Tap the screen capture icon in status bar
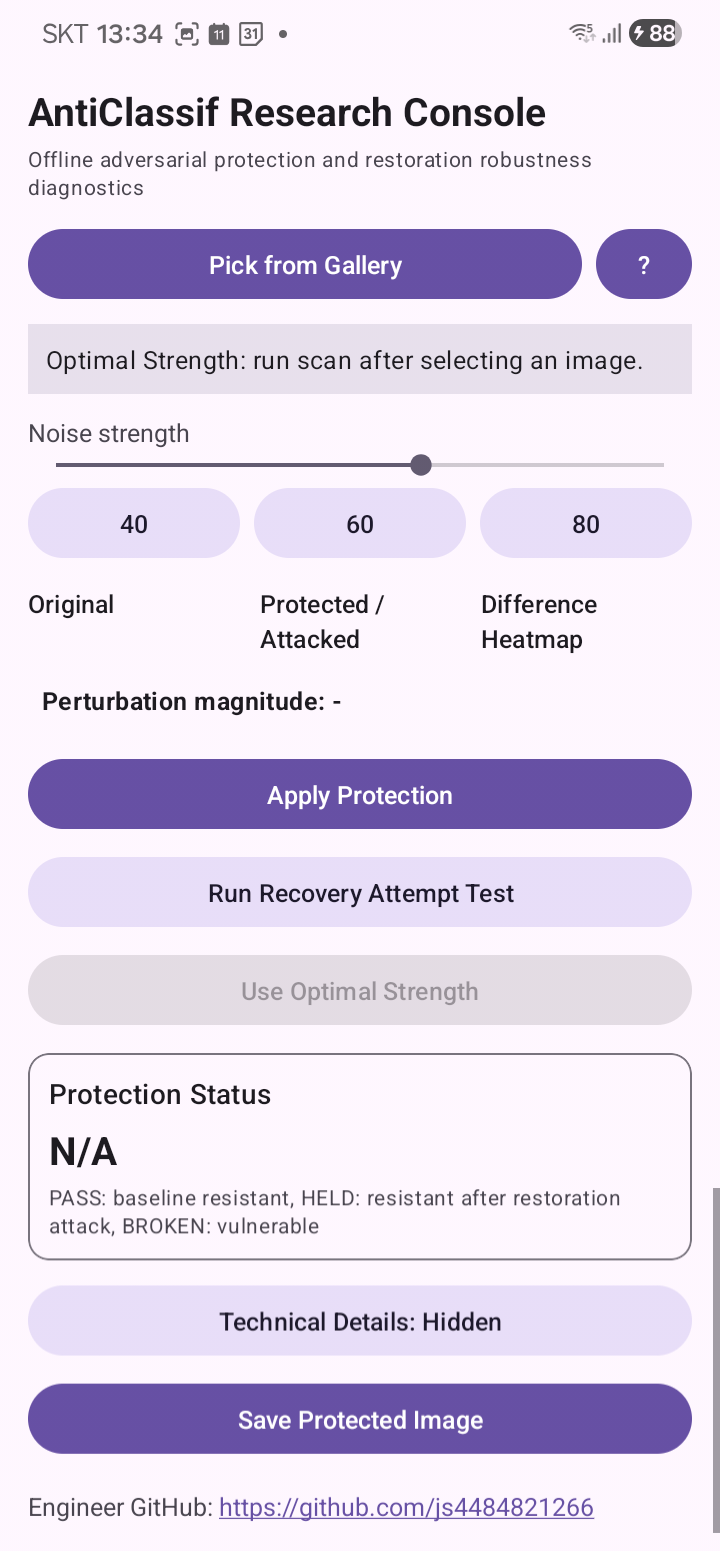The width and height of the screenshot is (720, 1551). 187,34
